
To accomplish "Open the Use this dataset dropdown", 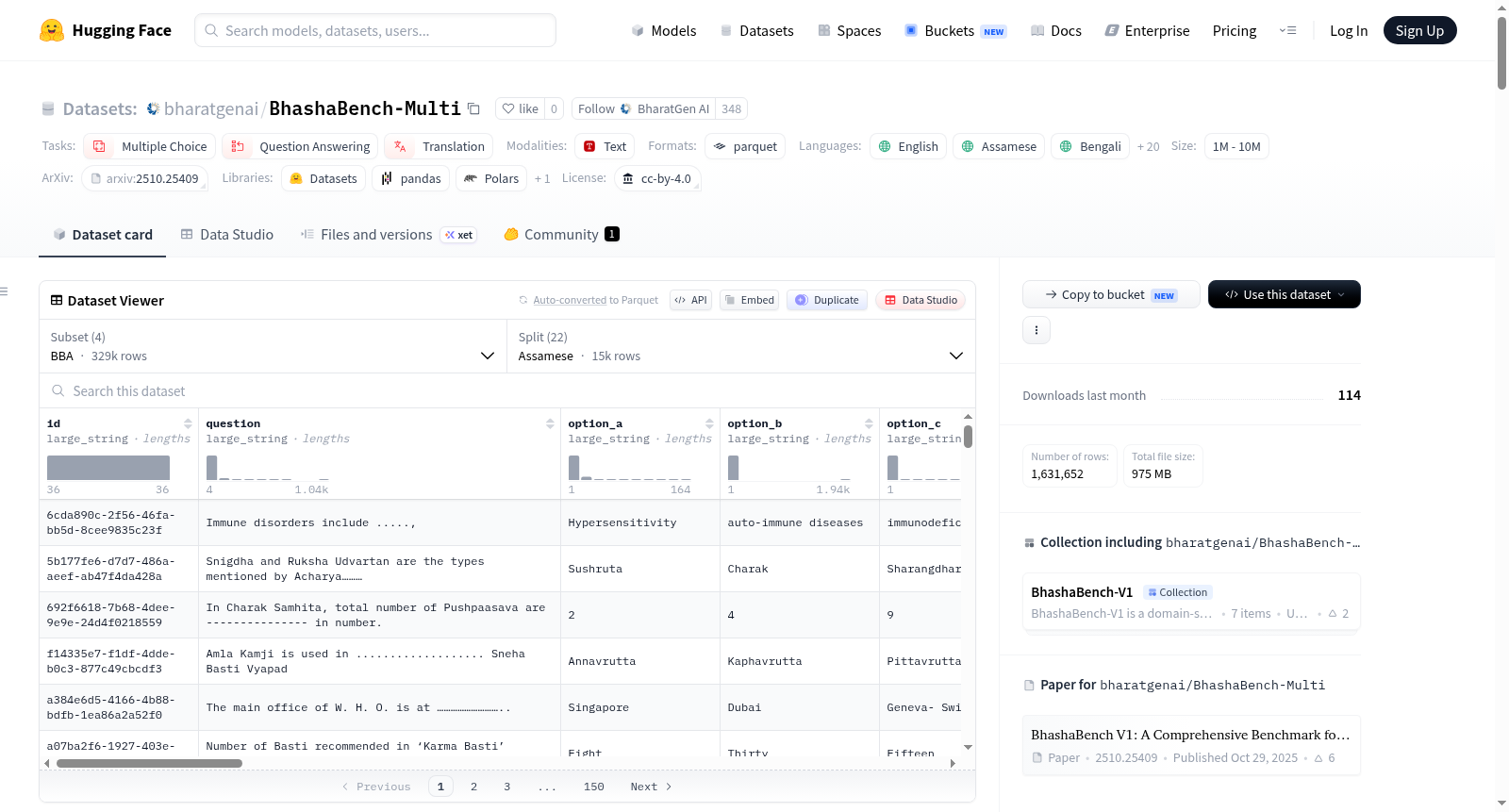I will (x=1284, y=294).
